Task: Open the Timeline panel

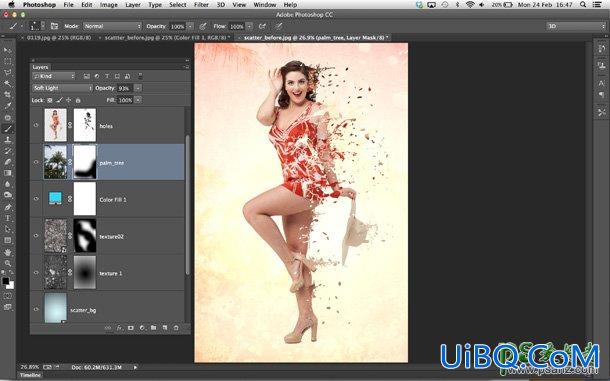Action: [x=30, y=375]
